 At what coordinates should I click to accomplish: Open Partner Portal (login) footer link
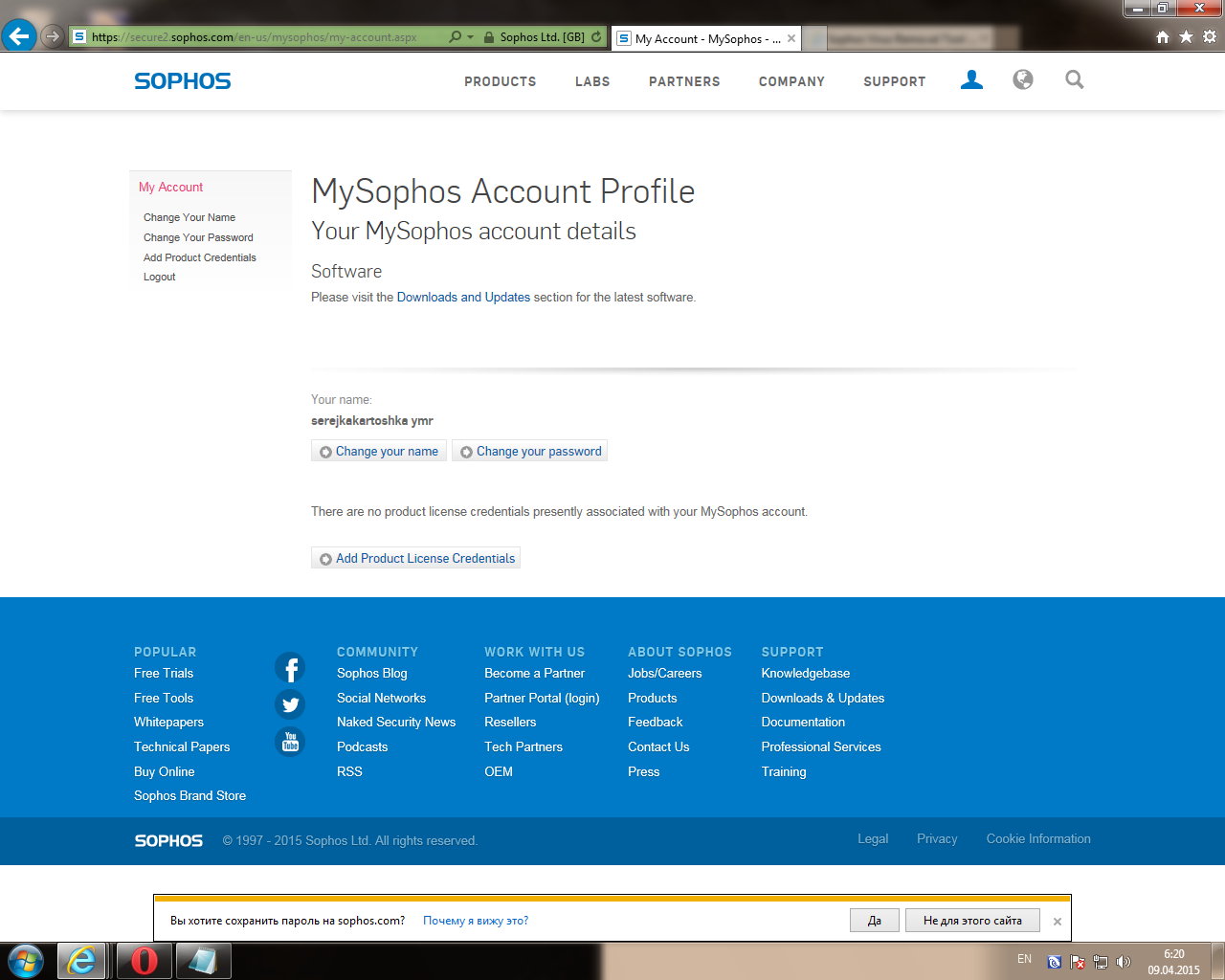tap(542, 699)
